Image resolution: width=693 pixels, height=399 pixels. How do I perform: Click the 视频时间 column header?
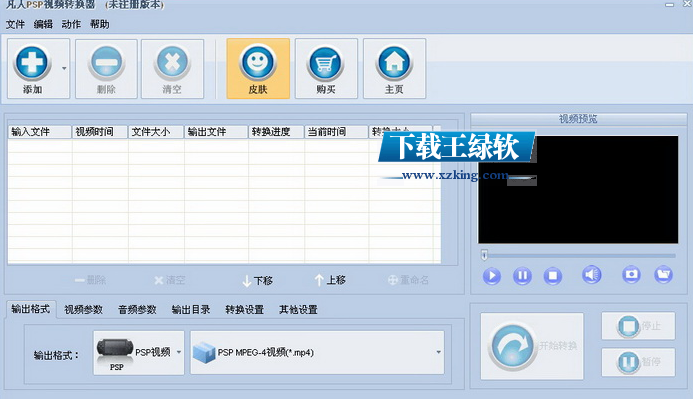[100, 132]
